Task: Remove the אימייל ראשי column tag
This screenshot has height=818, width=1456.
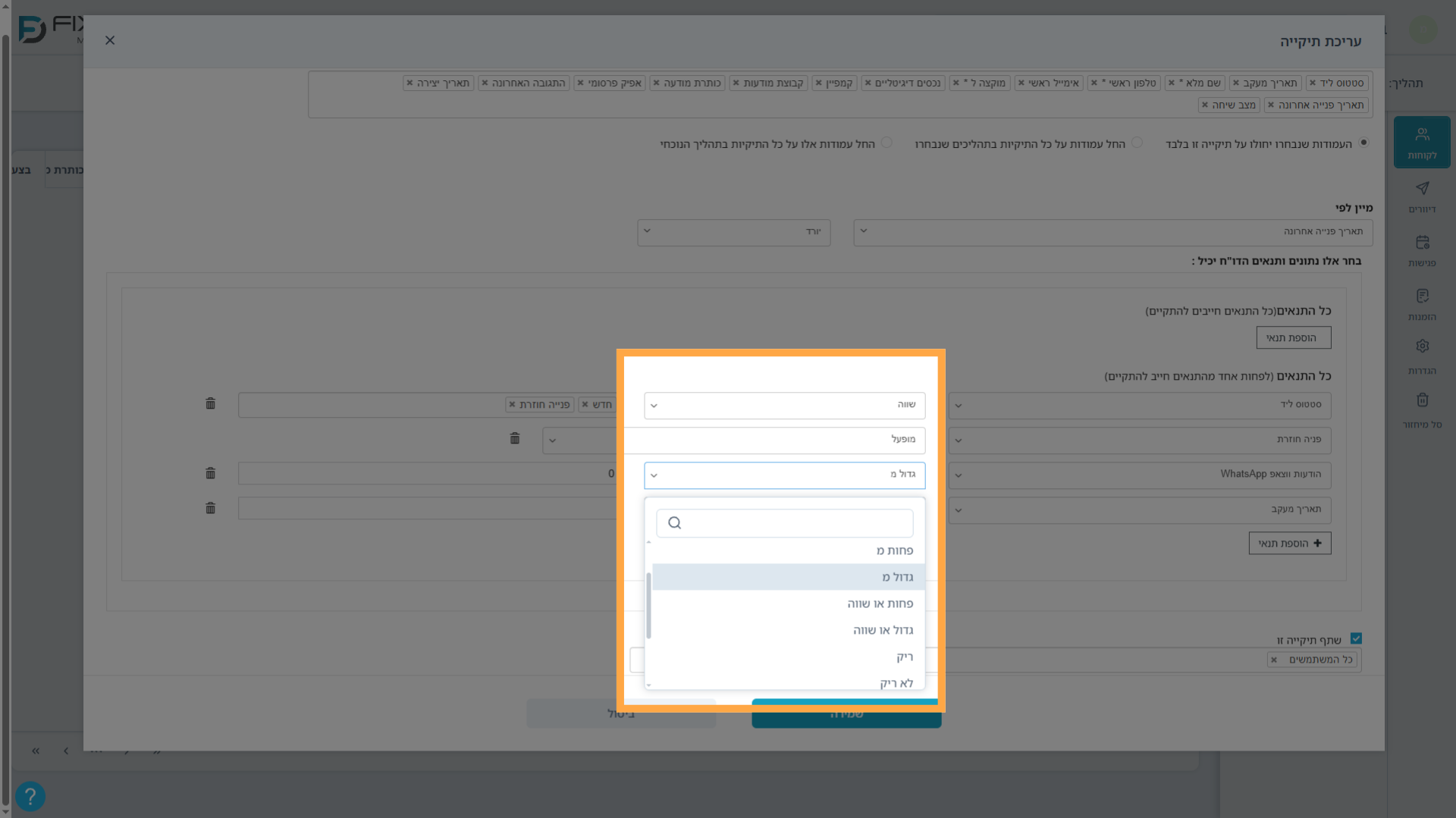Action: pos(1021,83)
